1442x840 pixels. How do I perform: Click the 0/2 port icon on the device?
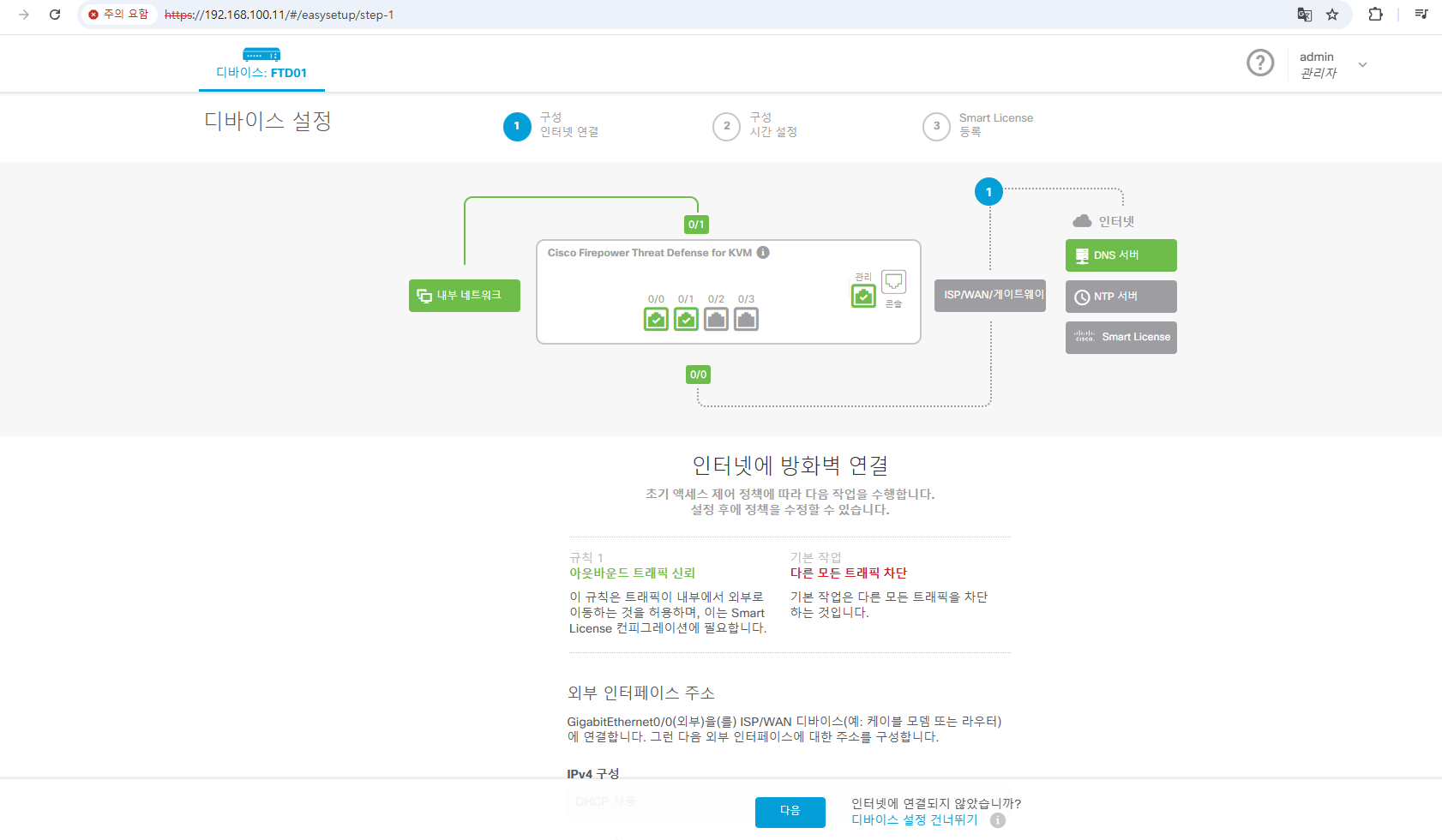click(716, 319)
